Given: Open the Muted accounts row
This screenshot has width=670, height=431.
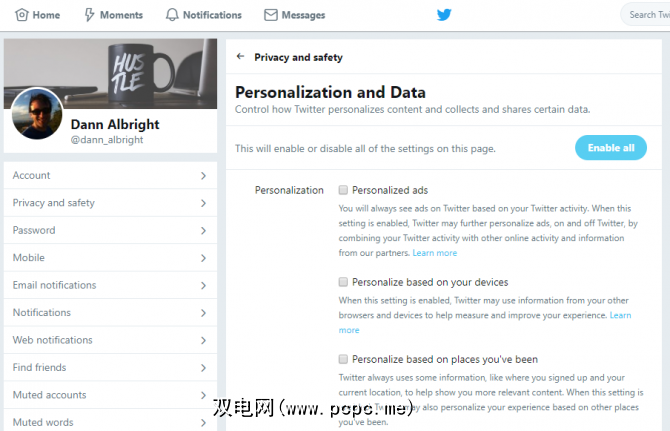Looking at the screenshot, I should tap(110, 395).
